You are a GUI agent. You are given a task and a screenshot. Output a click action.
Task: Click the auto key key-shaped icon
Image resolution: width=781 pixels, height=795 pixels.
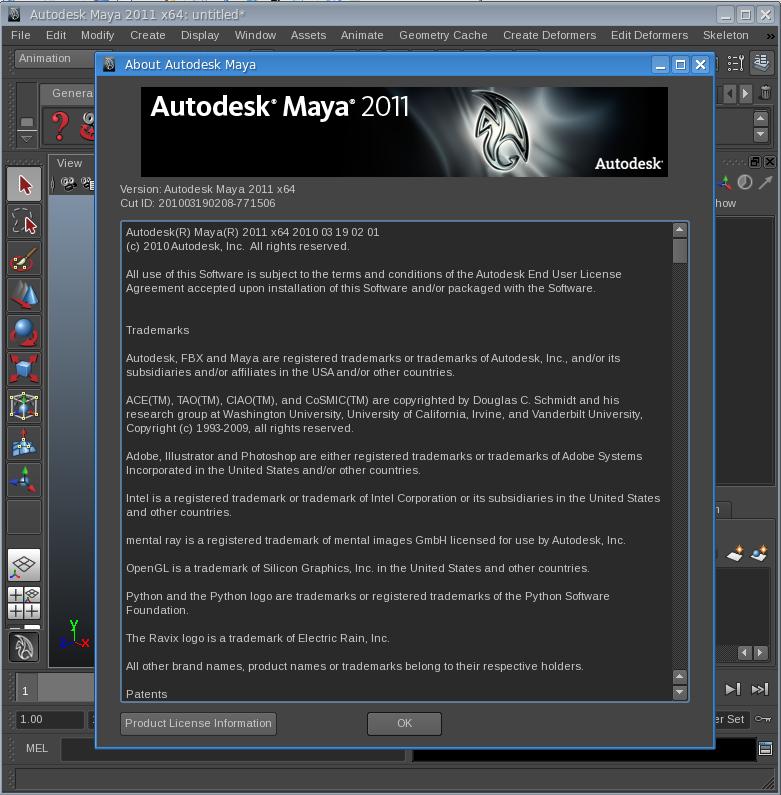click(x=763, y=719)
